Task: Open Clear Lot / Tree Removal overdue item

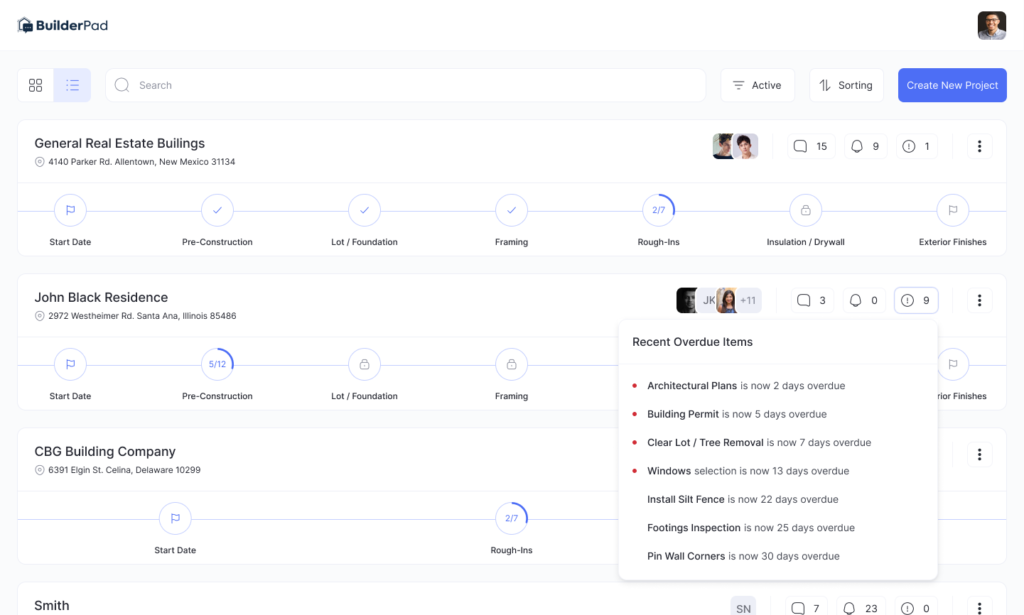Action: (x=759, y=443)
